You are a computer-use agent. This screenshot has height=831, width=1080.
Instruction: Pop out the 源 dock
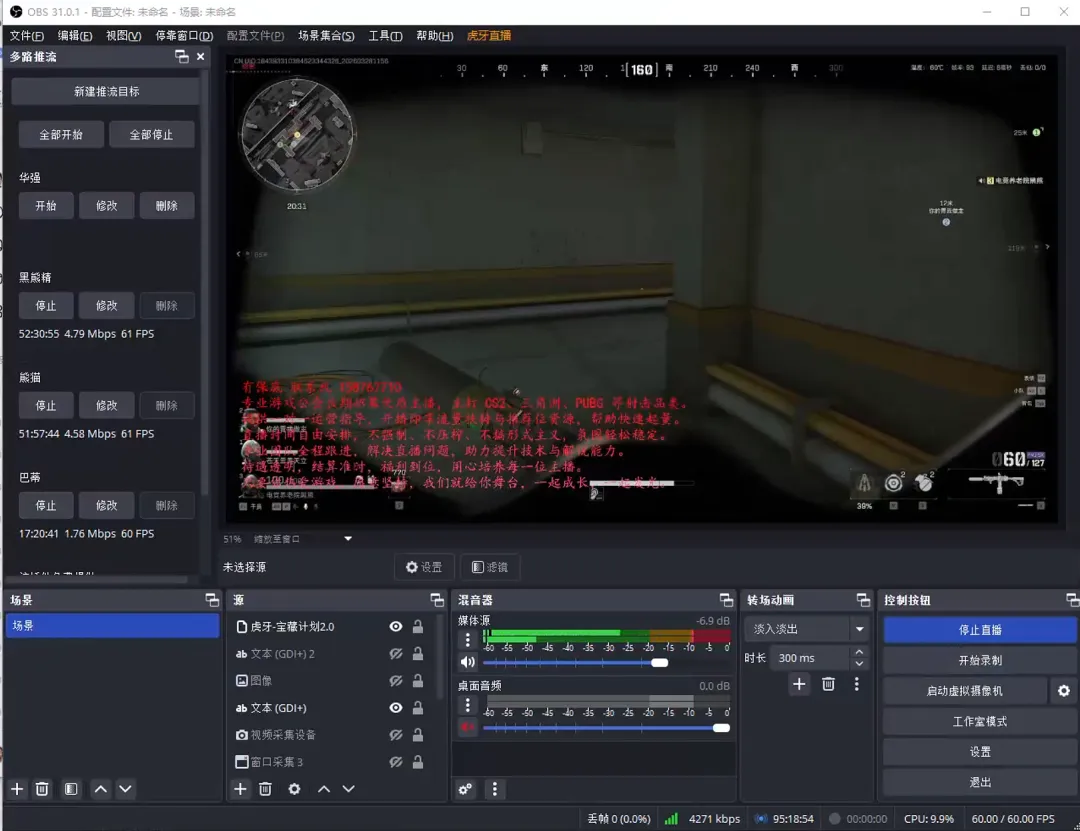click(437, 600)
